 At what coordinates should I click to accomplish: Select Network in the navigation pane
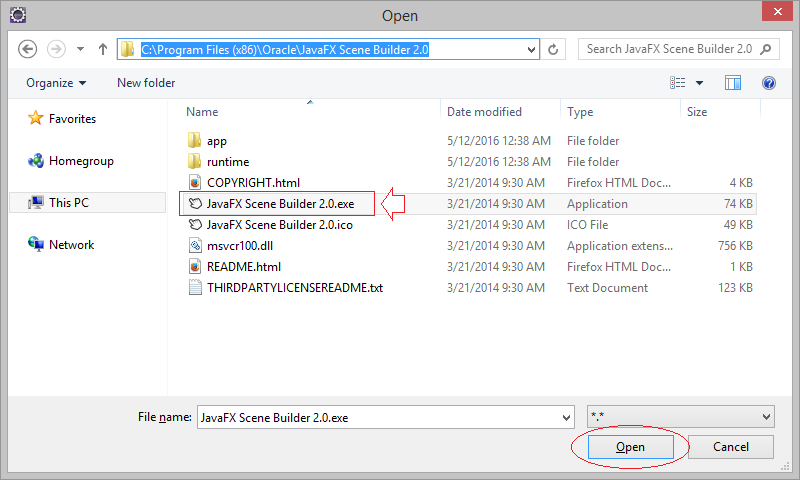pos(71,245)
